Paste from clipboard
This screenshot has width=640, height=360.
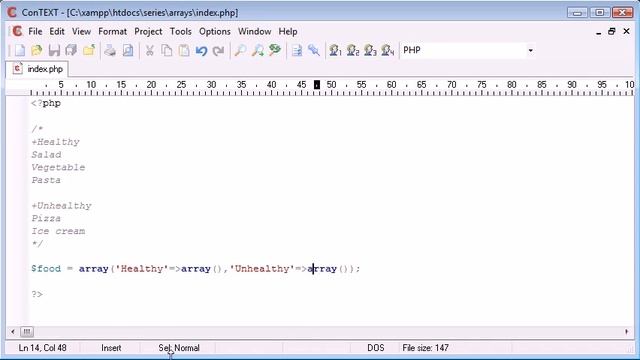point(184,51)
